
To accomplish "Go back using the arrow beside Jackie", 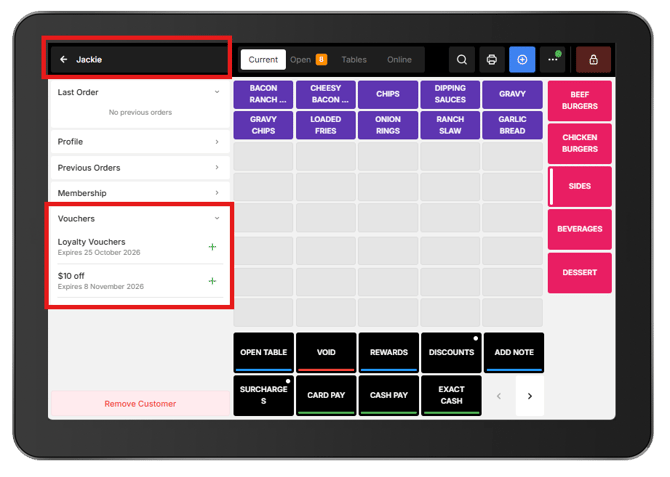I will 64,59.
